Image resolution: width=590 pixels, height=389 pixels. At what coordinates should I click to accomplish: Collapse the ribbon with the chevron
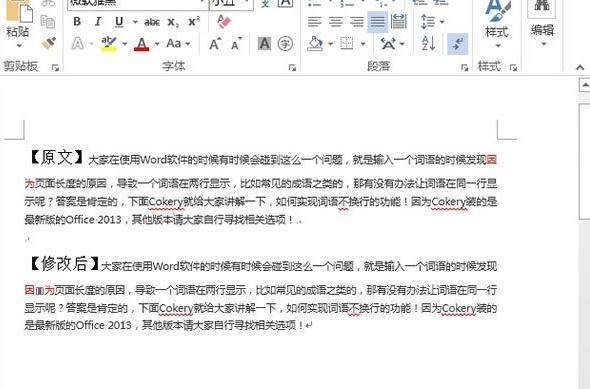580,68
